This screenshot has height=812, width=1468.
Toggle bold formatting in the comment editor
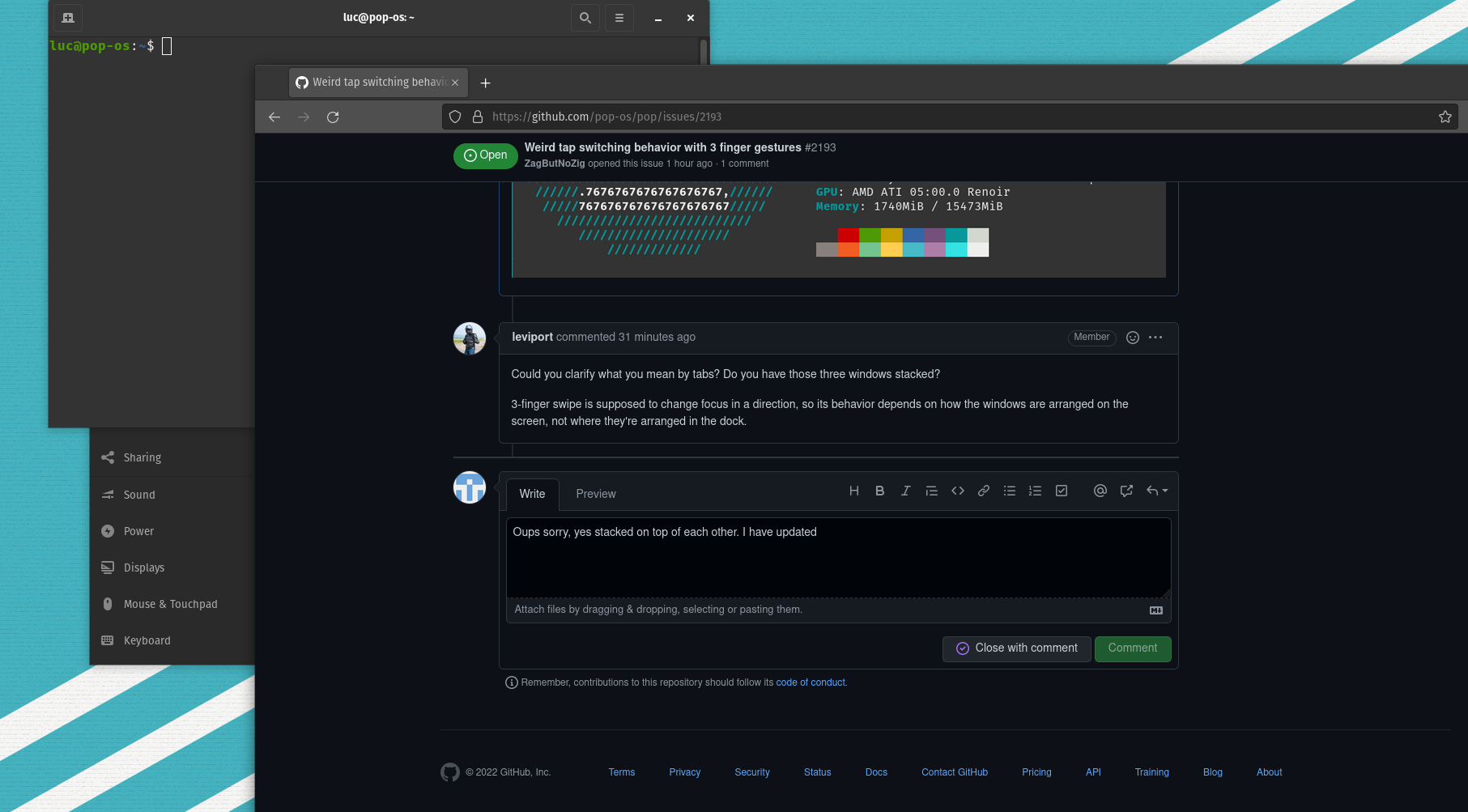879,491
